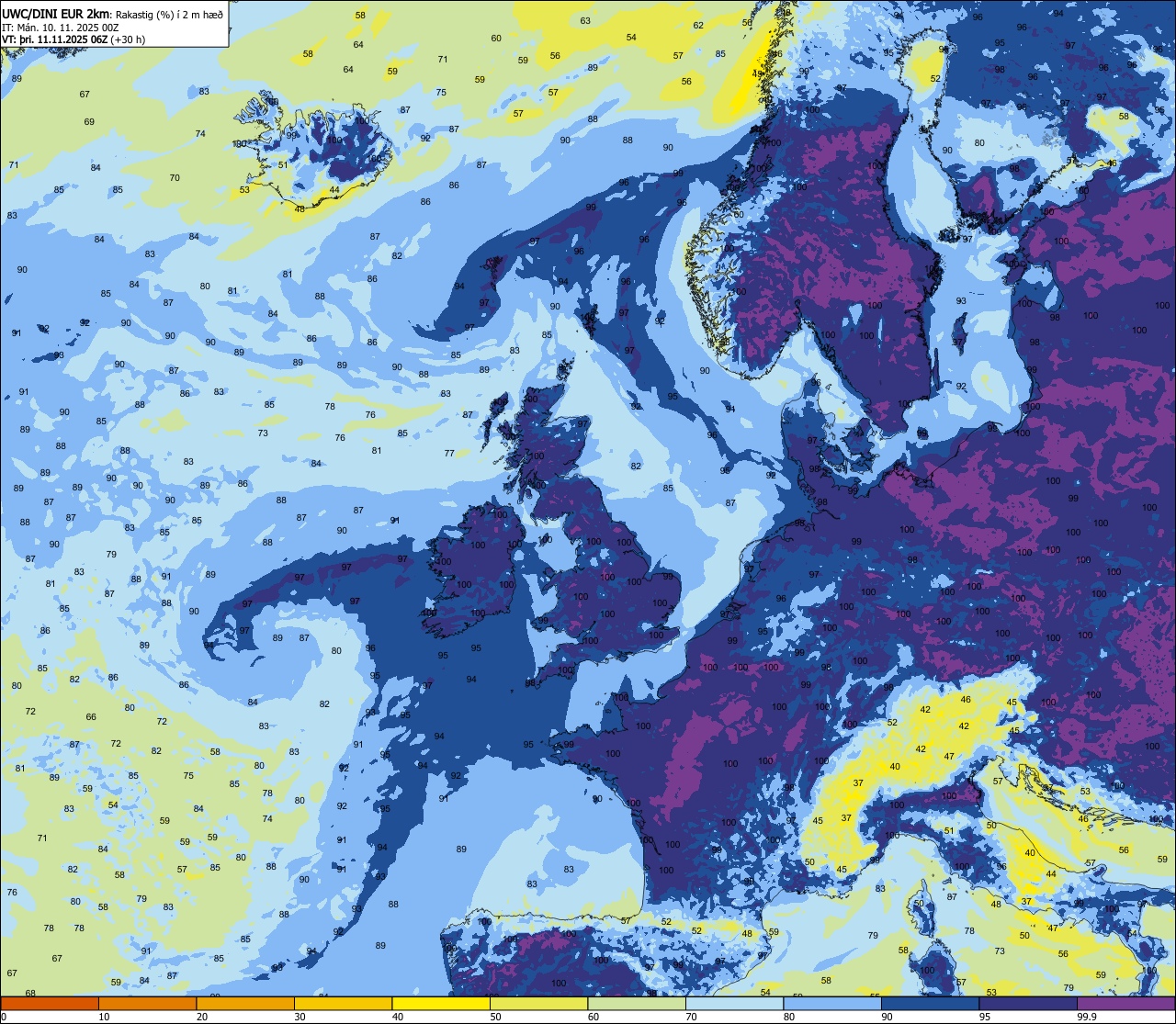The height and width of the screenshot is (1024, 1176).
Task: Click the '60' tick label on the legend scale
Action: [594, 1017]
